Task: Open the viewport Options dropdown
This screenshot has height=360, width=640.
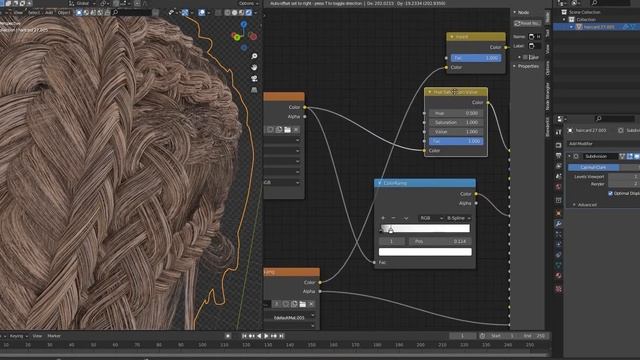Action: 248,3
